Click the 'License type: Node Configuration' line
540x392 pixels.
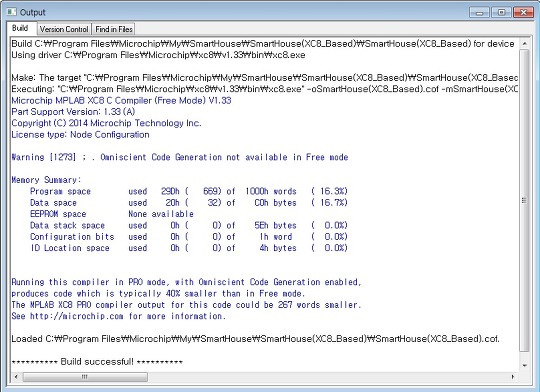click(80, 134)
